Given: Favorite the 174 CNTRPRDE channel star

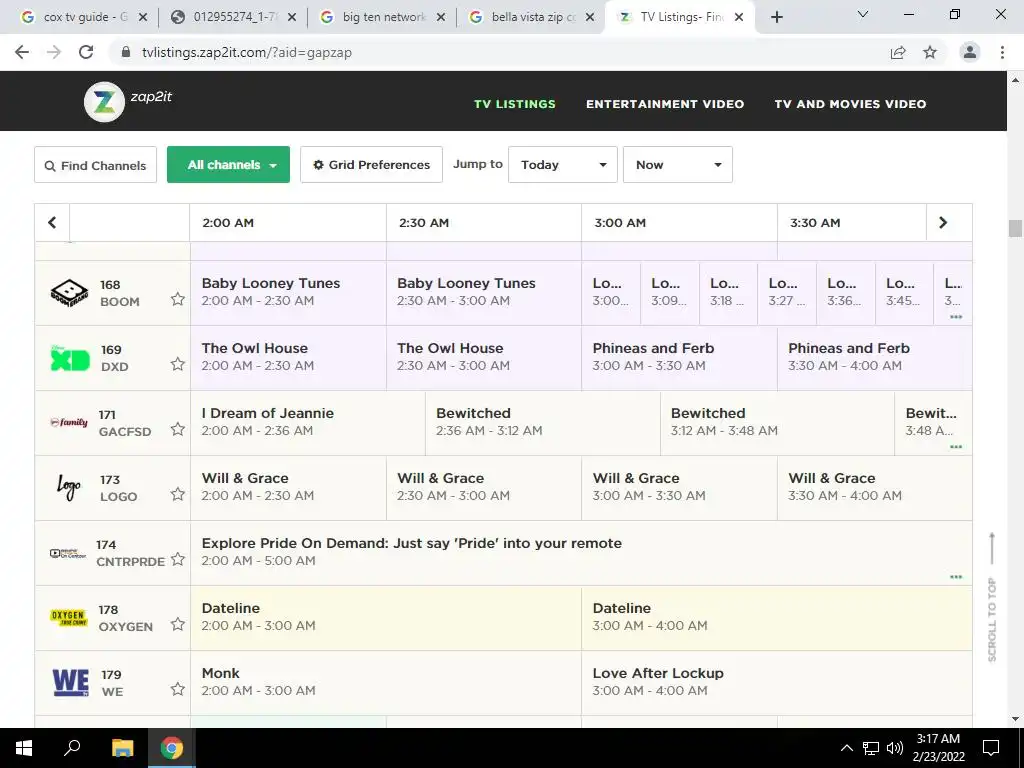Looking at the screenshot, I should pyautogui.click(x=178, y=559).
